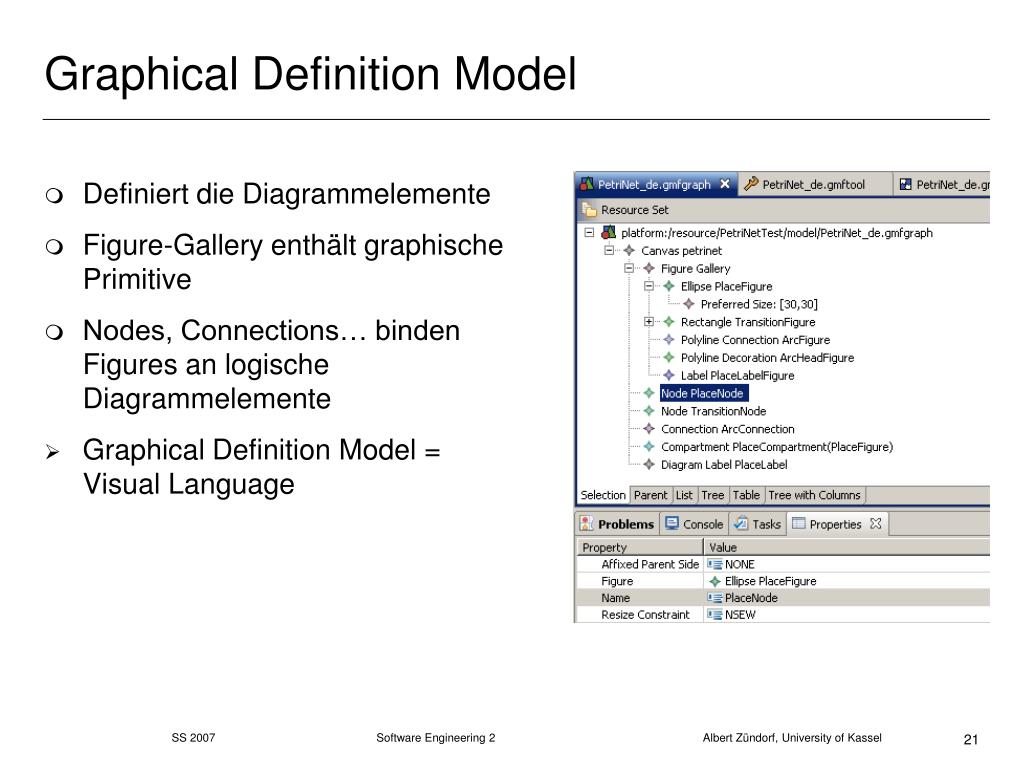Image resolution: width=1024 pixels, height=768 pixels.
Task: Select Ellipse PlaceFigure in the tree
Action: [x=726, y=286]
